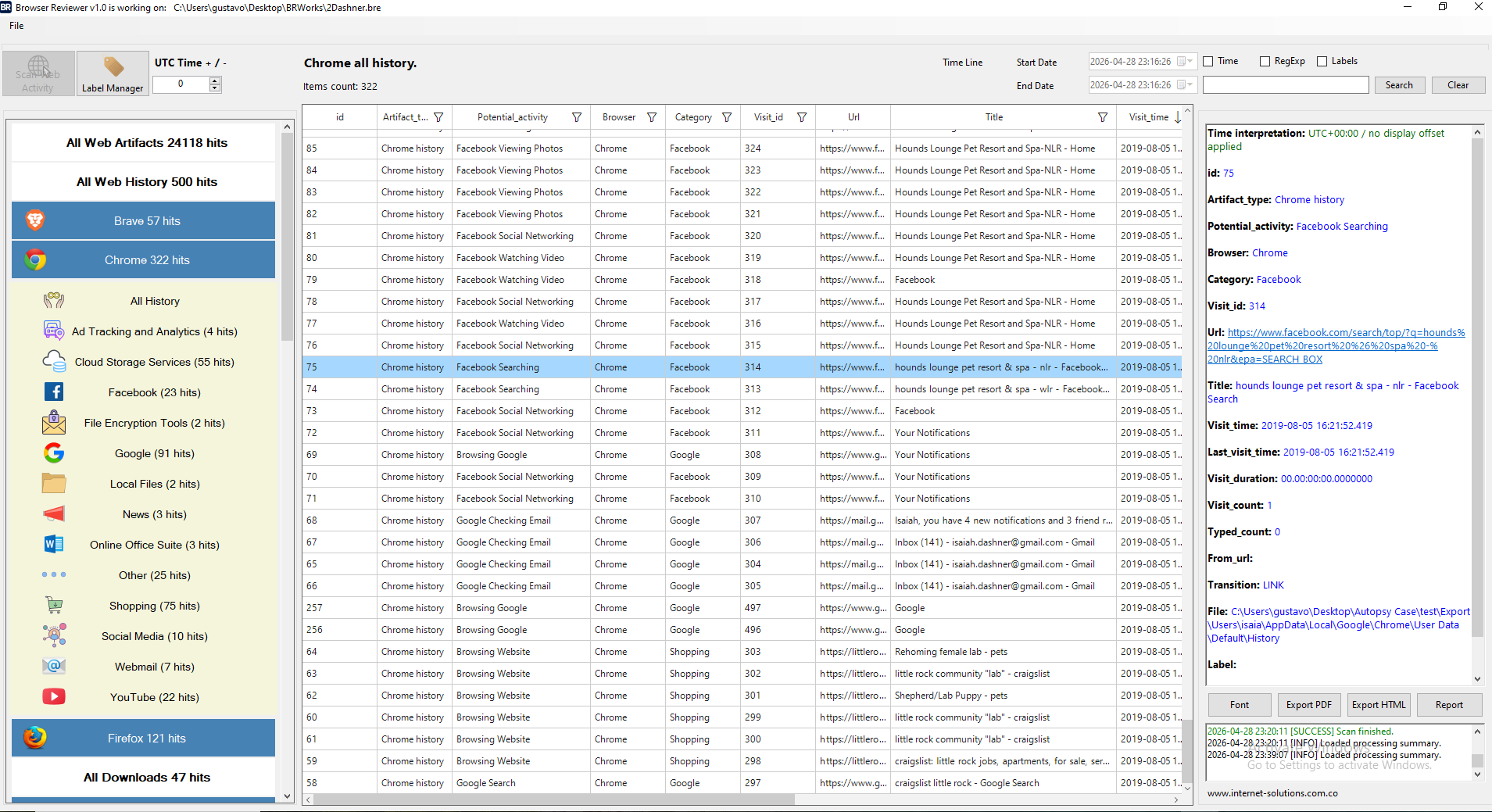This screenshot has width=1492, height=812.
Task: Open the File Encryption Tools envelope icon
Action: pyautogui.click(x=54, y=423)
